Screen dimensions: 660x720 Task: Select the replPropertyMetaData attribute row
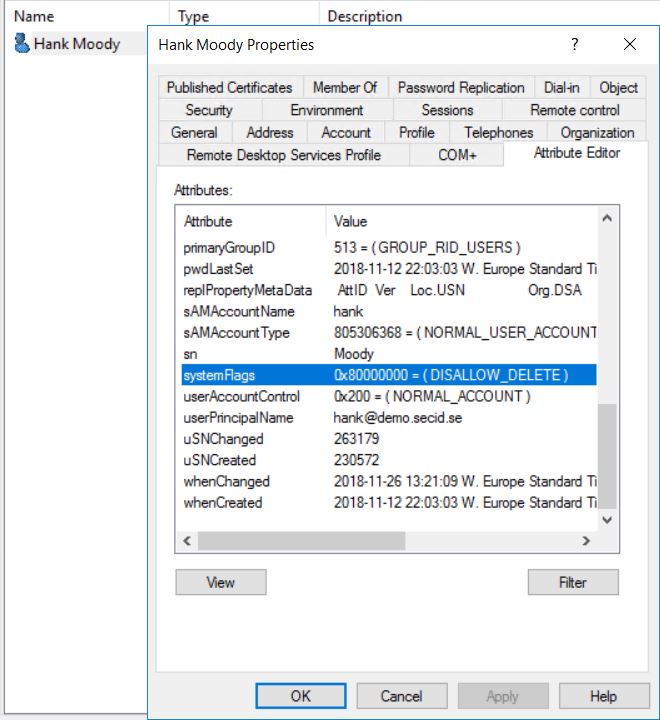[x=389, y=290]
